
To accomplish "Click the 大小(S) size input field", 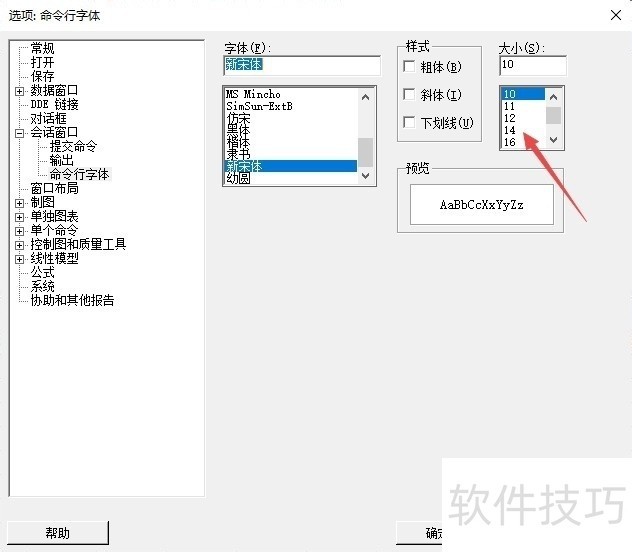I will click(x=533, y=66).
